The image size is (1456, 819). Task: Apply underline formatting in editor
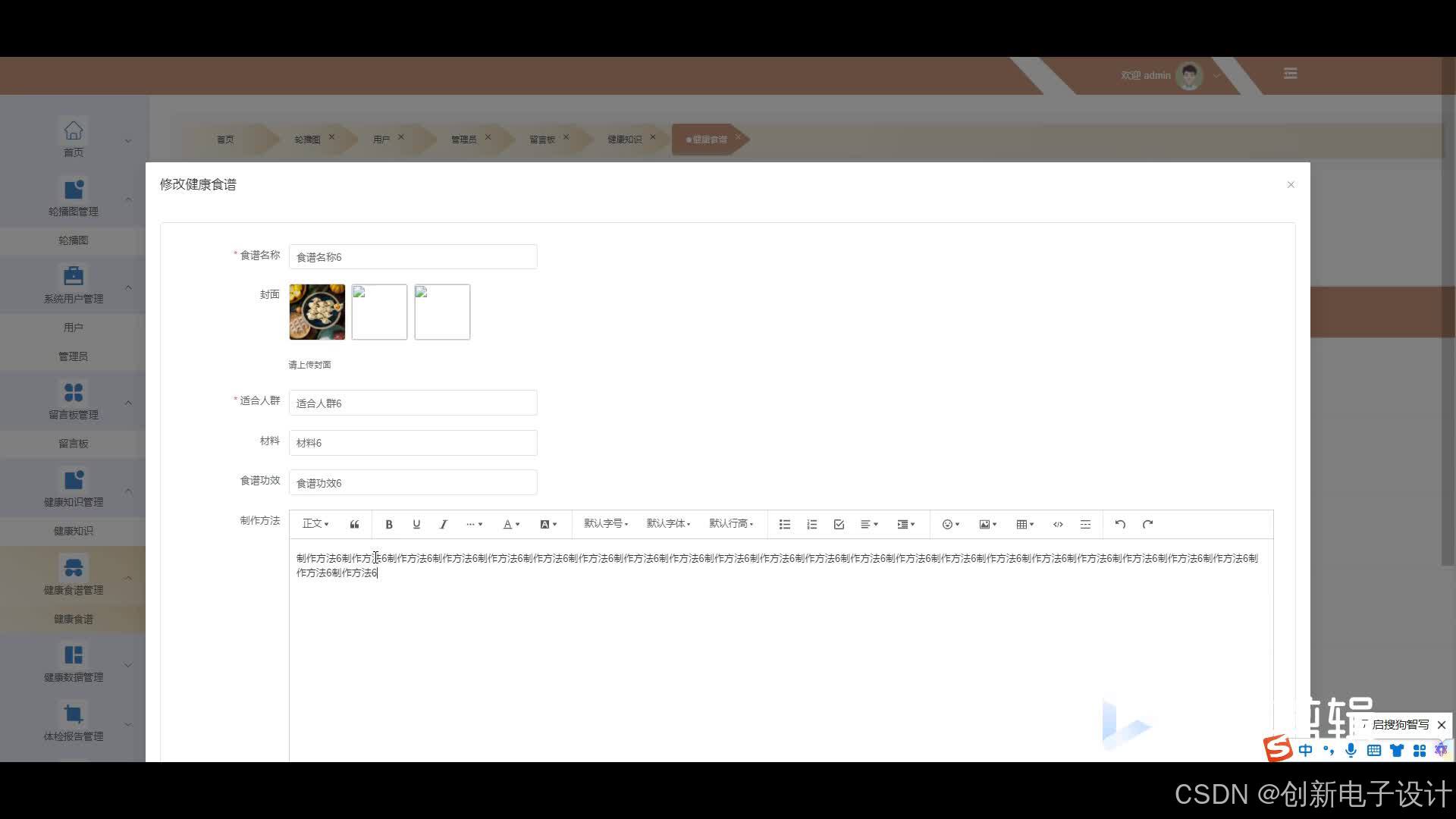416,524
